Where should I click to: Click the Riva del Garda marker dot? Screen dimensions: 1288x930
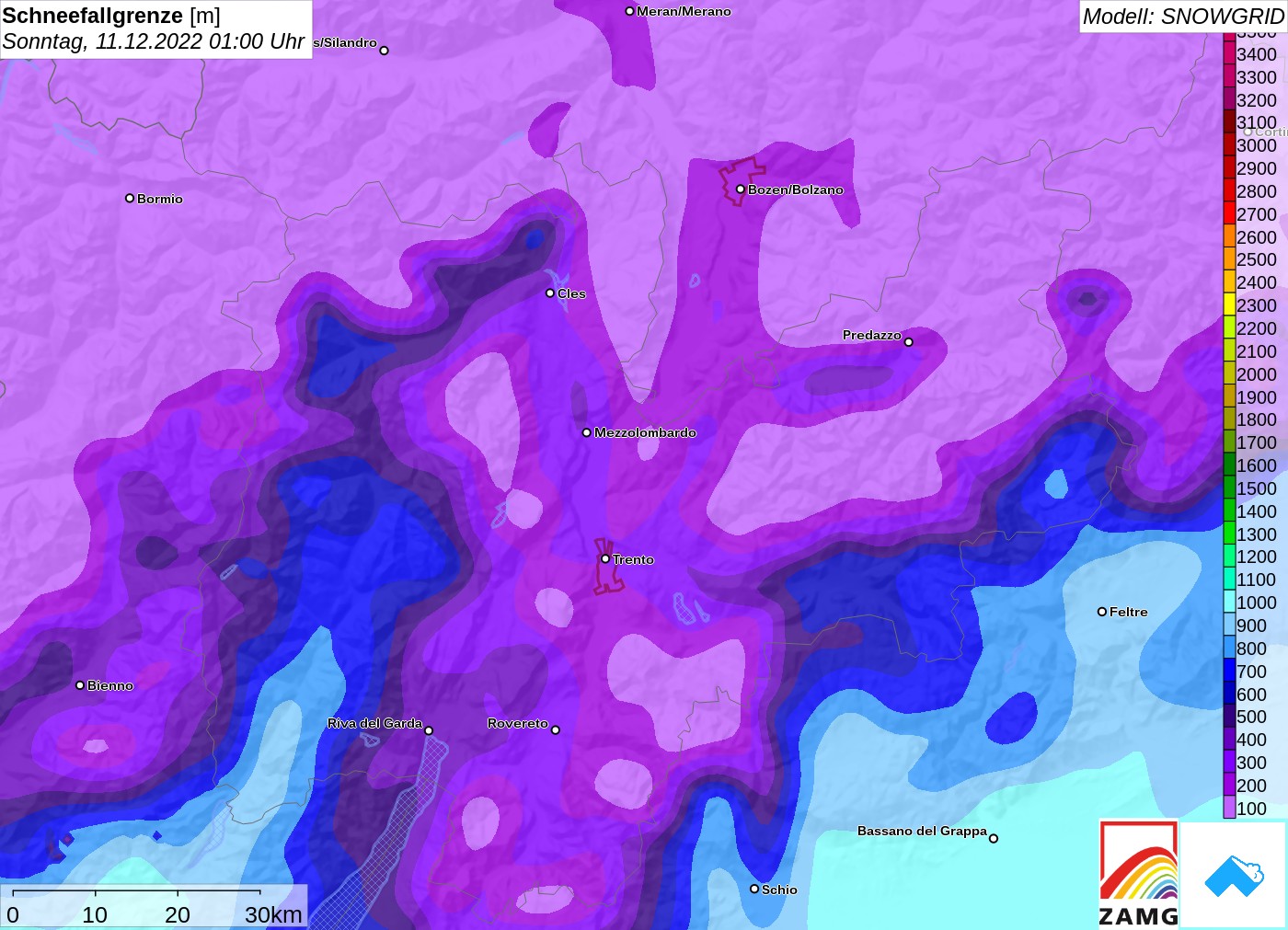(x=429, y=730)
